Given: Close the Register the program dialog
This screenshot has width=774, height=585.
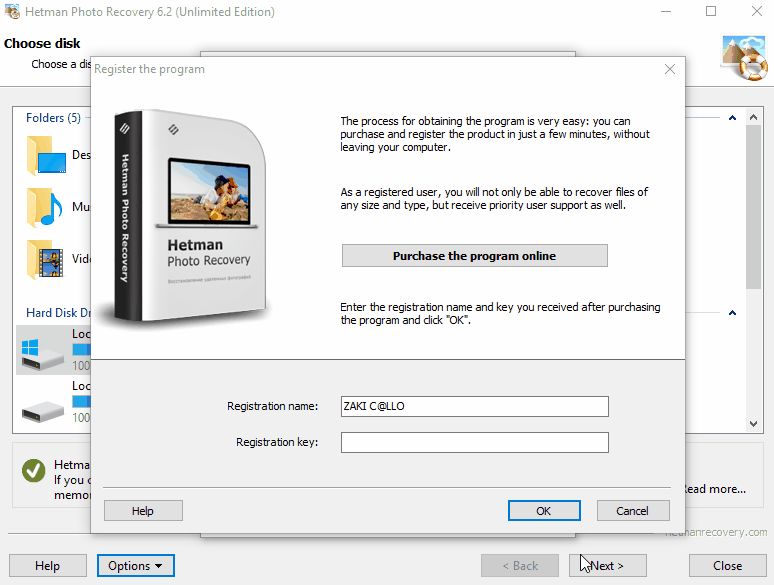Looking at the screenshot, I should pos(670,69).
